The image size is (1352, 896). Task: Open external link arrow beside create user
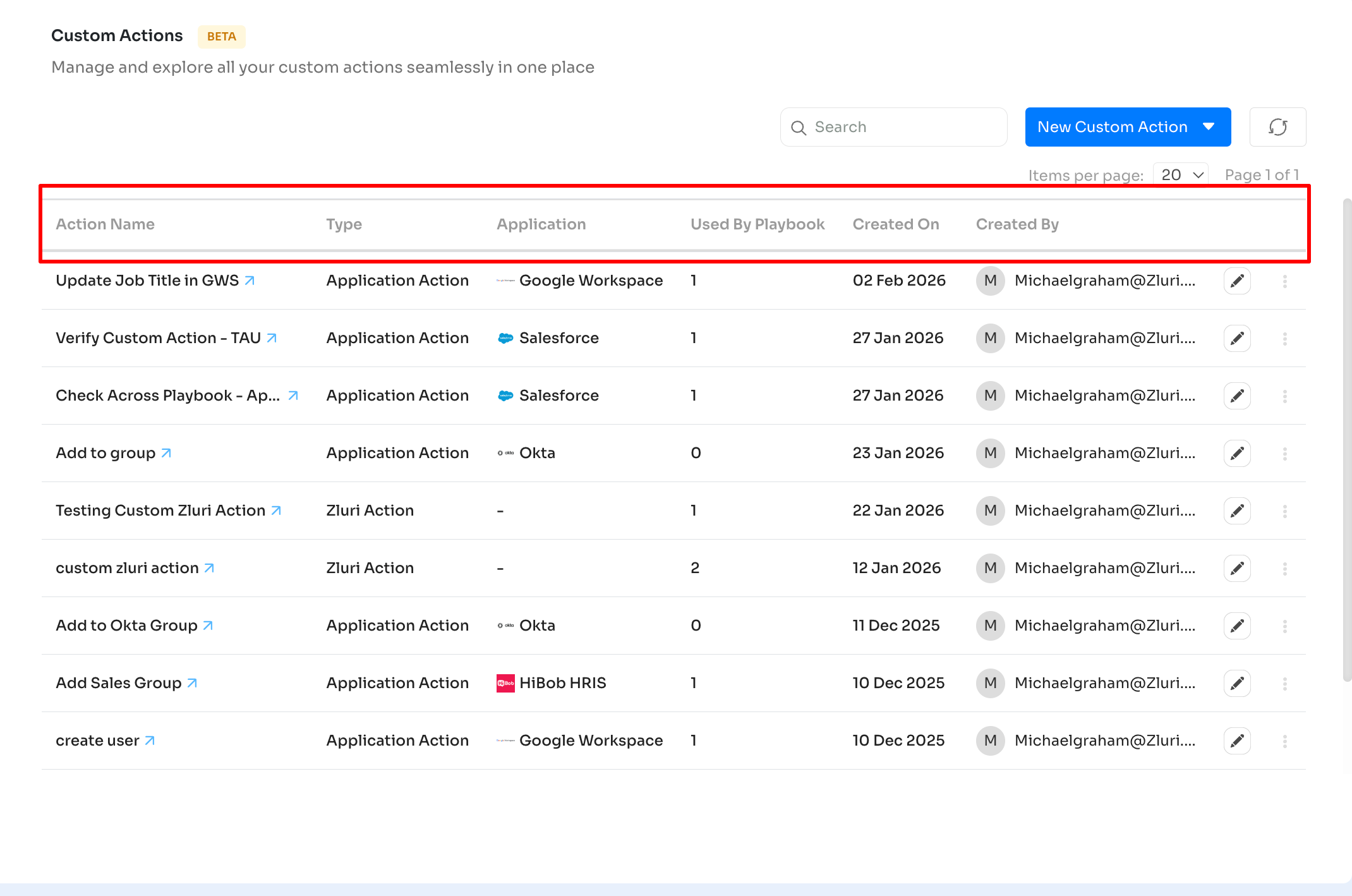[x=150, y=741]
